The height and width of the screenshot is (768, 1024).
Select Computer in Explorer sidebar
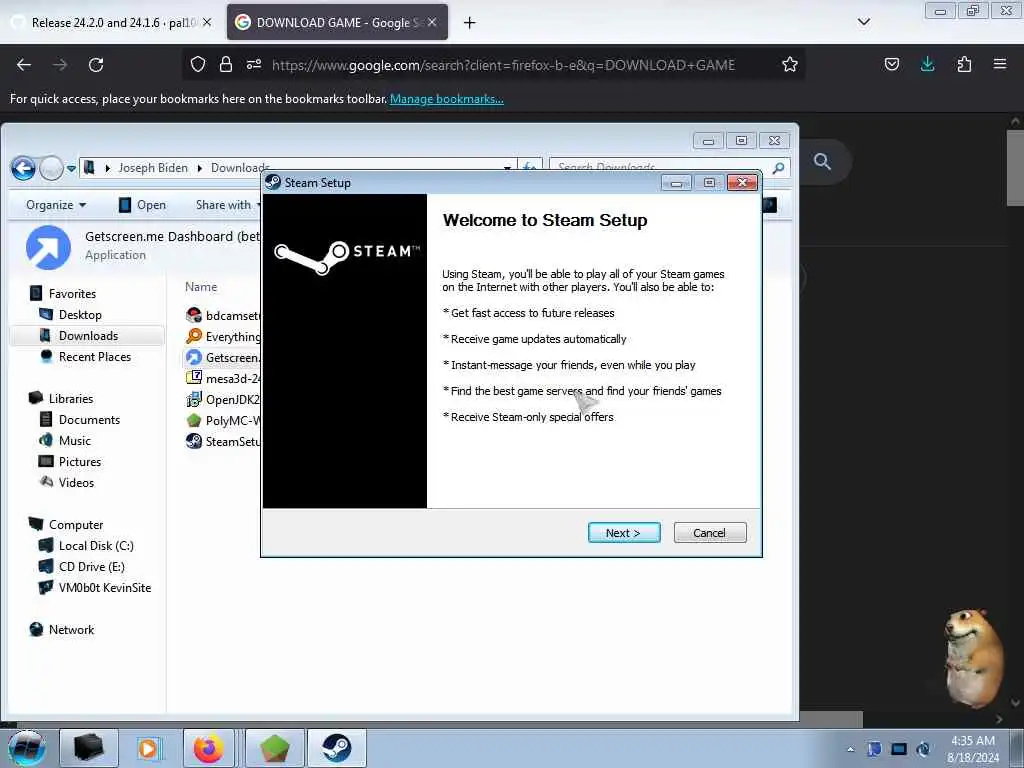pos(75,524)
